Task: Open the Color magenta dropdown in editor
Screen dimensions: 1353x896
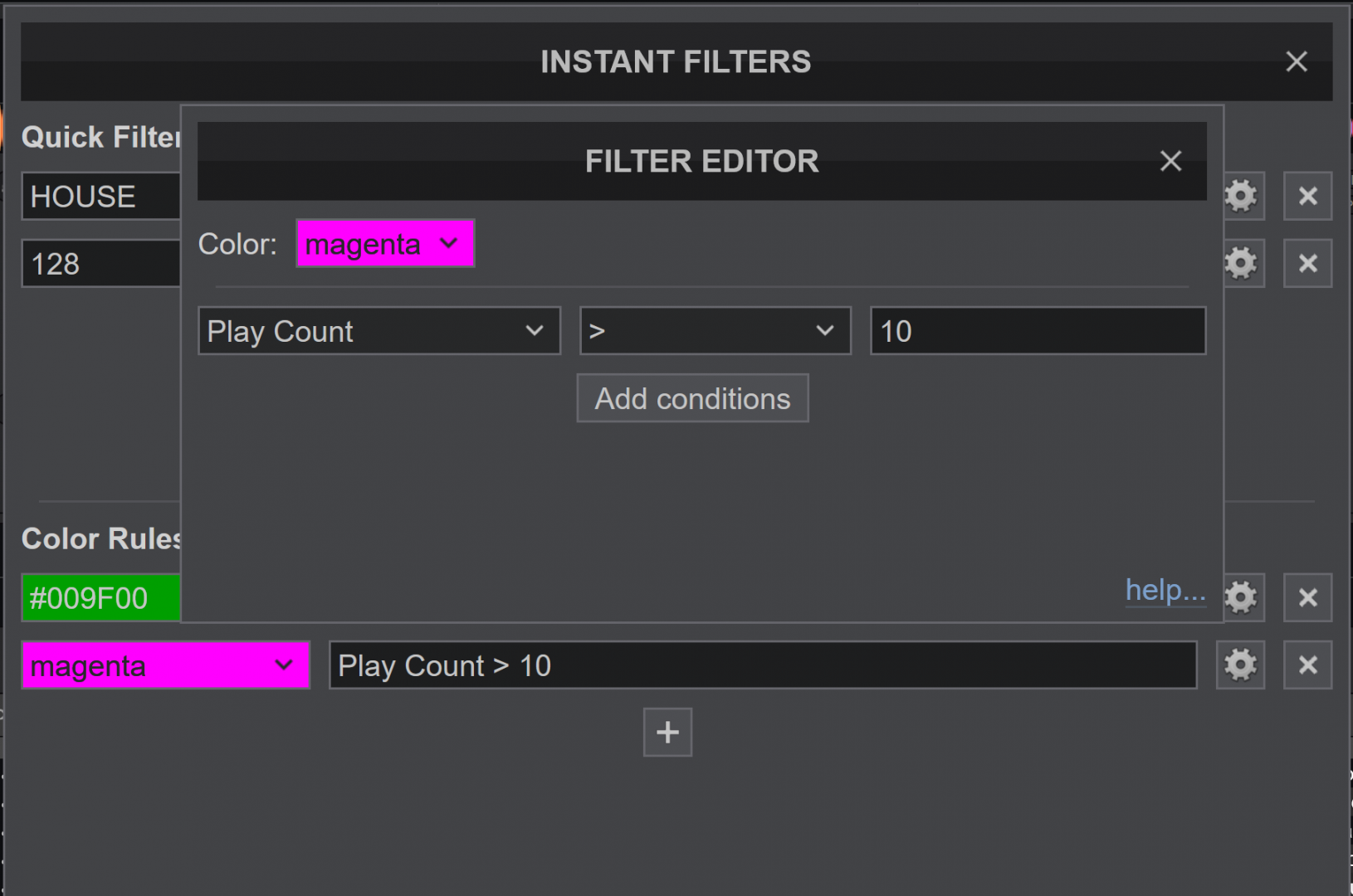Action: pos(385,244)
